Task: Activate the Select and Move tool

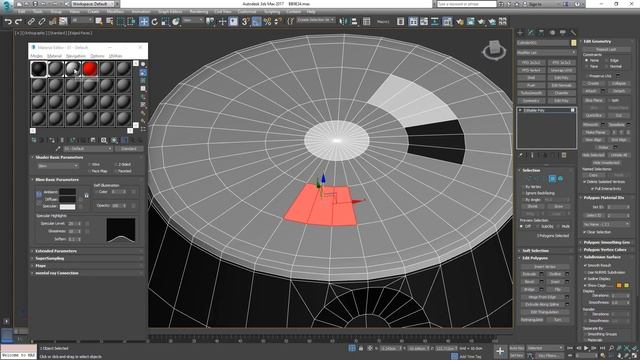Action: coord(144,22)
